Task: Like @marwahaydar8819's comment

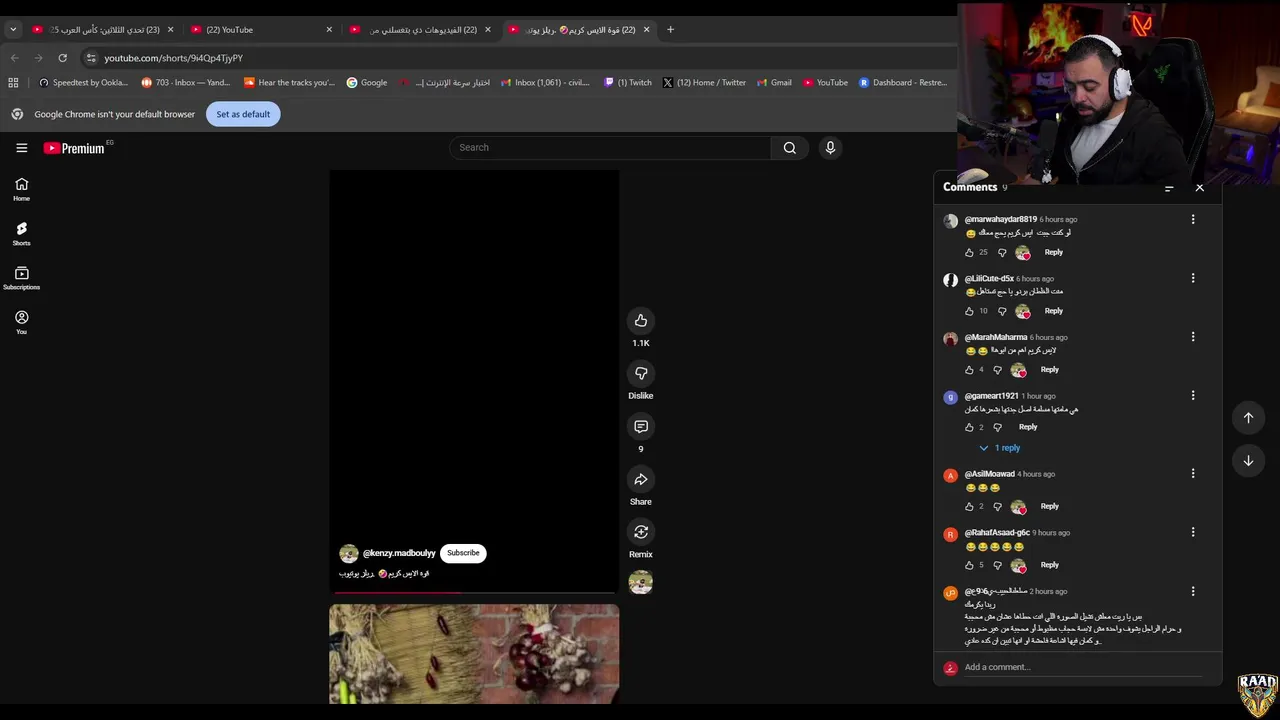Action: pyautogui.click(x=969, y=253)
